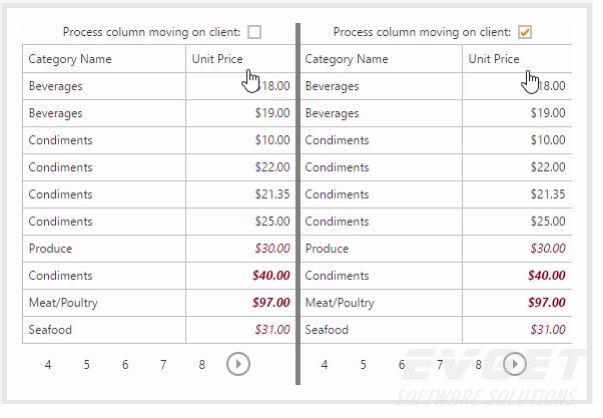Click 'Category Name' header in left grid

(x=70, y=59)
